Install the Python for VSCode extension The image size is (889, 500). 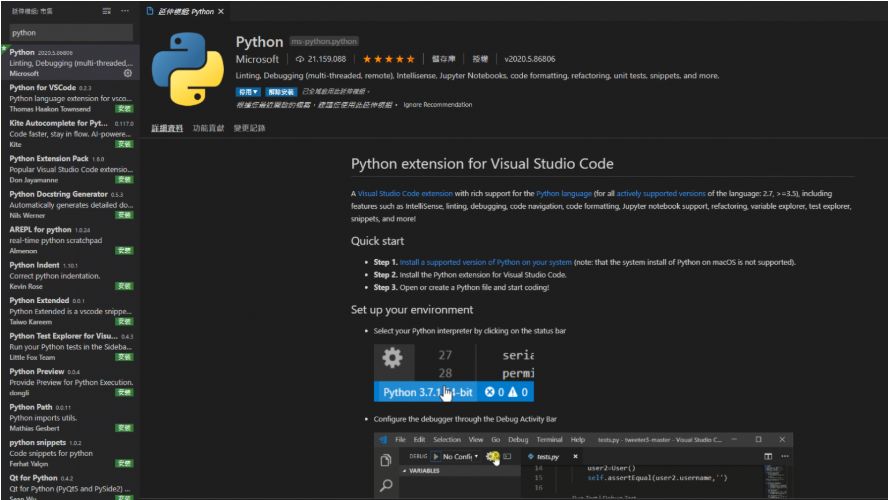pos(123,109)
